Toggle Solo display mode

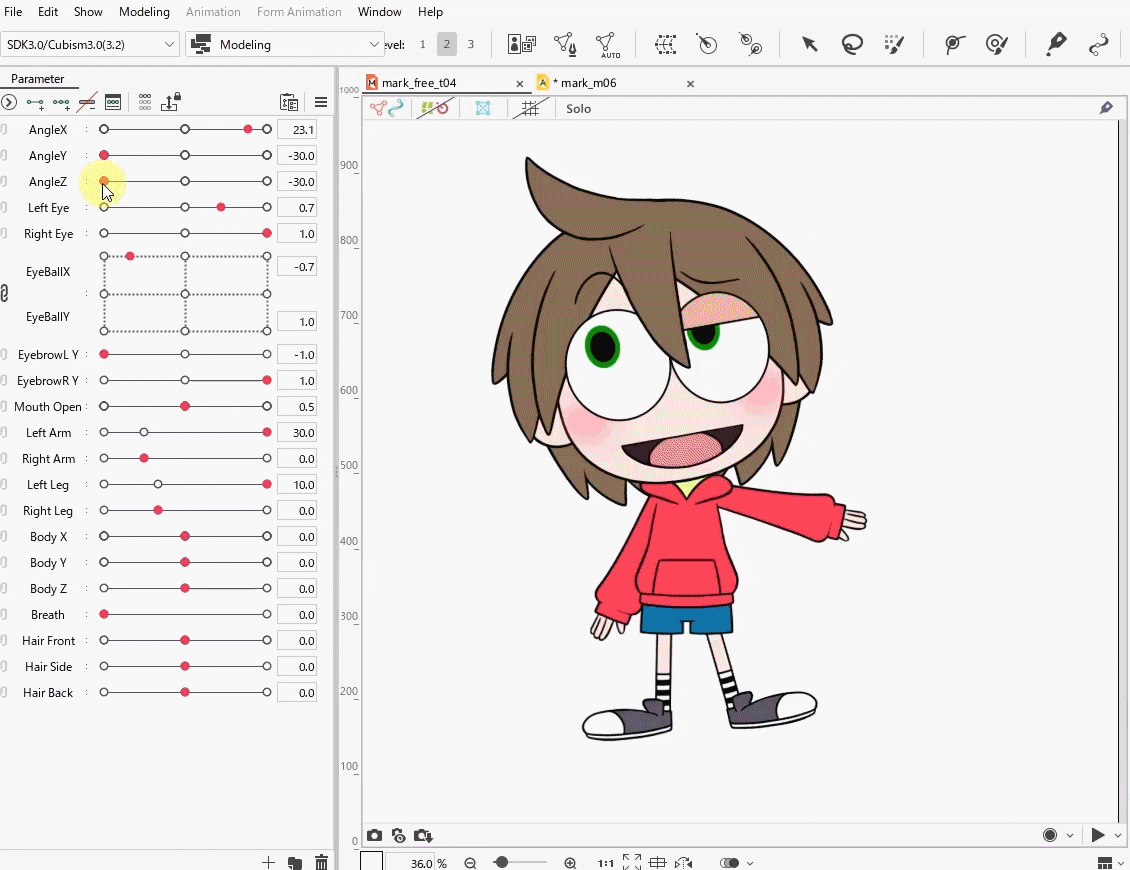pyautogui.click(x=579, y=109)
